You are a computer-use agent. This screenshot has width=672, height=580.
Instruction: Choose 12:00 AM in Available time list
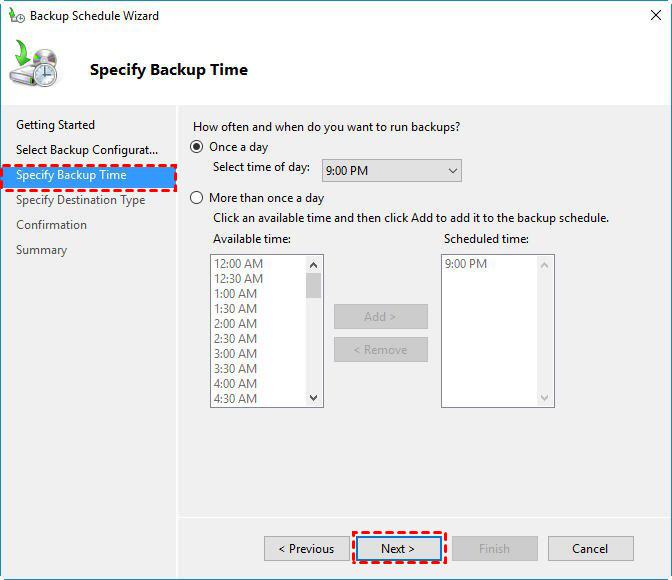coord(238,264)
